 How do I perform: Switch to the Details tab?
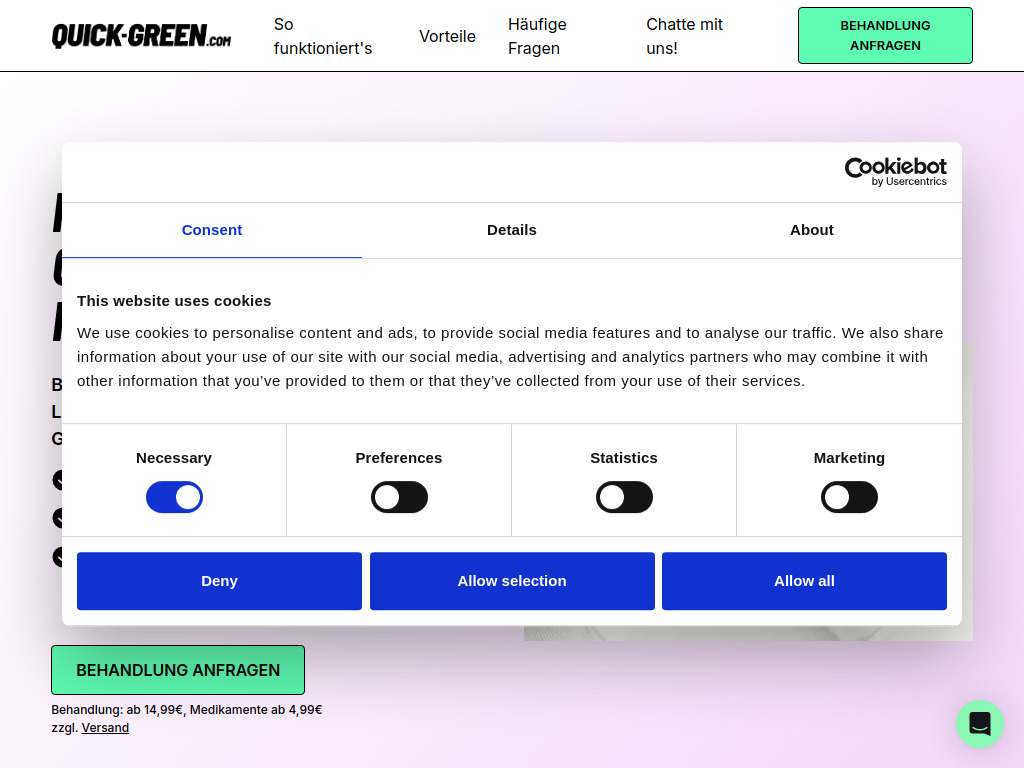(x=511, y=230)
